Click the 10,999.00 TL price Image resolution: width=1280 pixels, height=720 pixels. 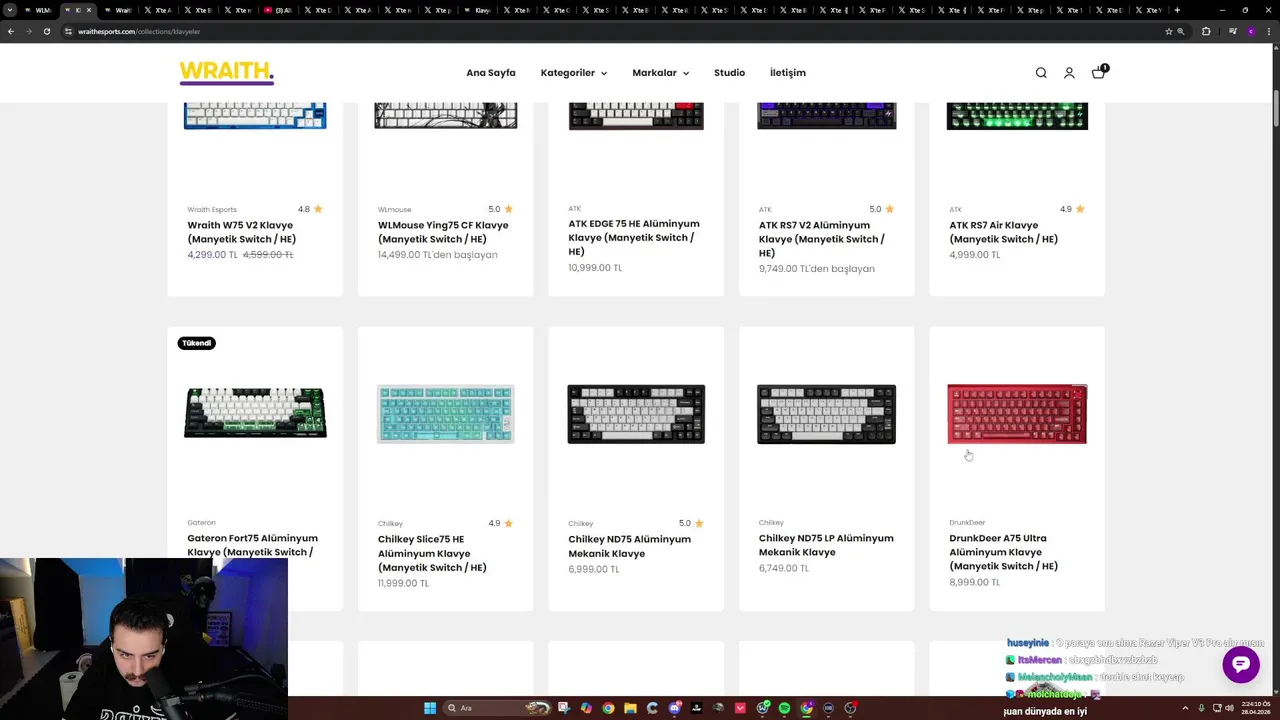[x=595, y=268]
